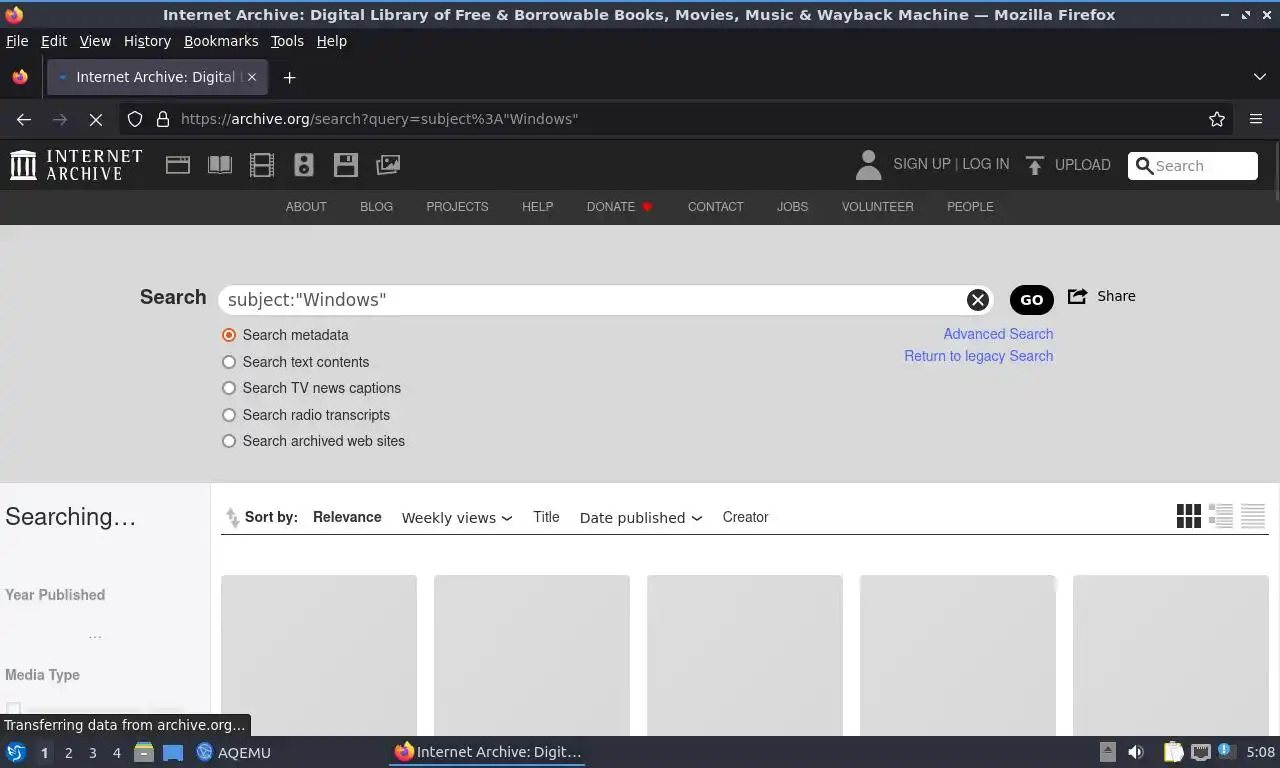Click the top-right site Search field

point(1193,166)
